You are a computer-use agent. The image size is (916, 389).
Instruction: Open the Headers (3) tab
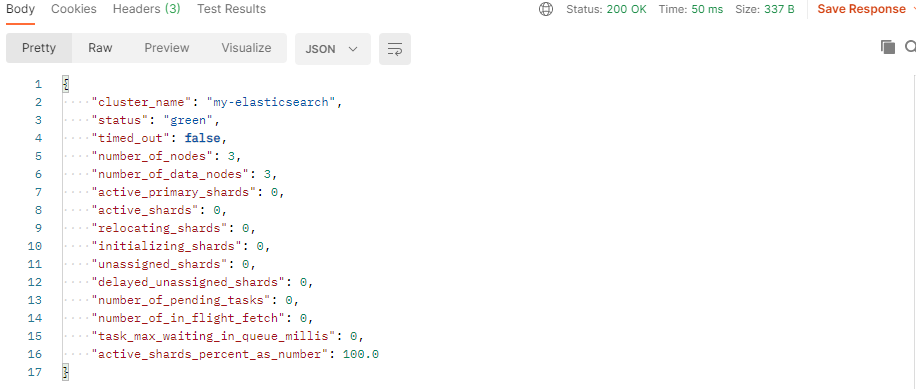pos(147,9)
